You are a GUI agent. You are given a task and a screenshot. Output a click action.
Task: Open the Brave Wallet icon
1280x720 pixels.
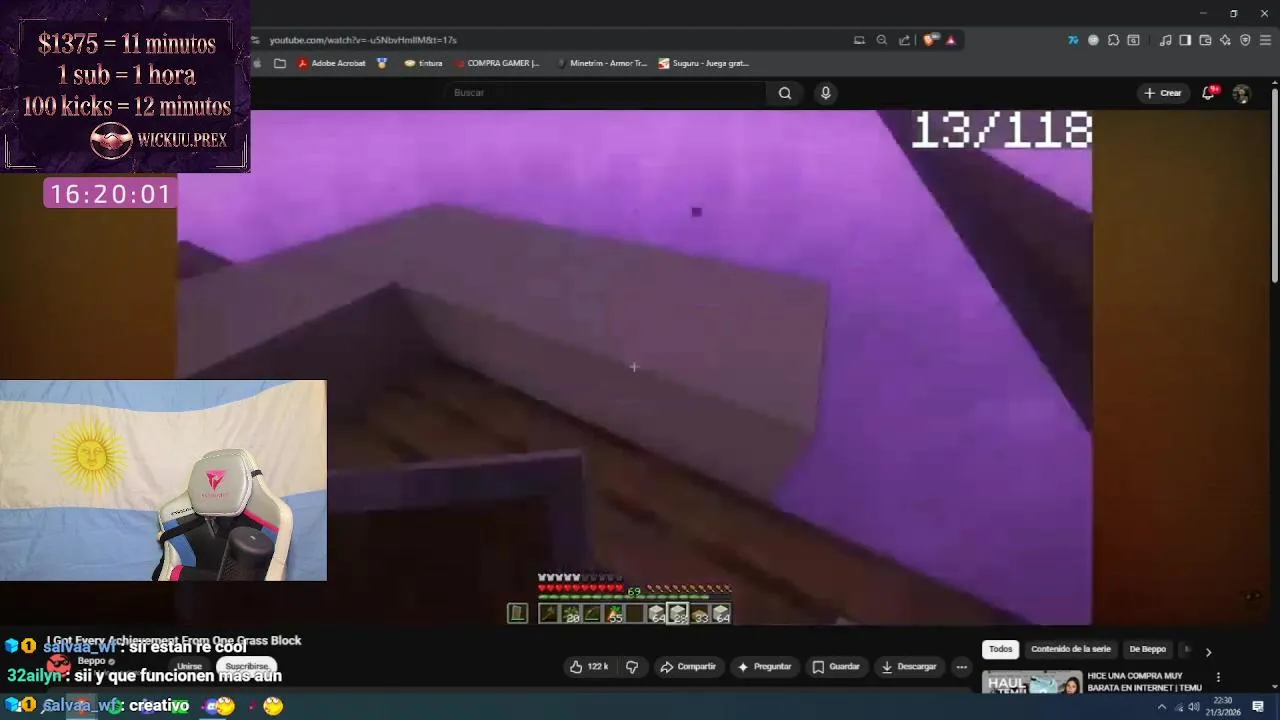pos(1205,40)
